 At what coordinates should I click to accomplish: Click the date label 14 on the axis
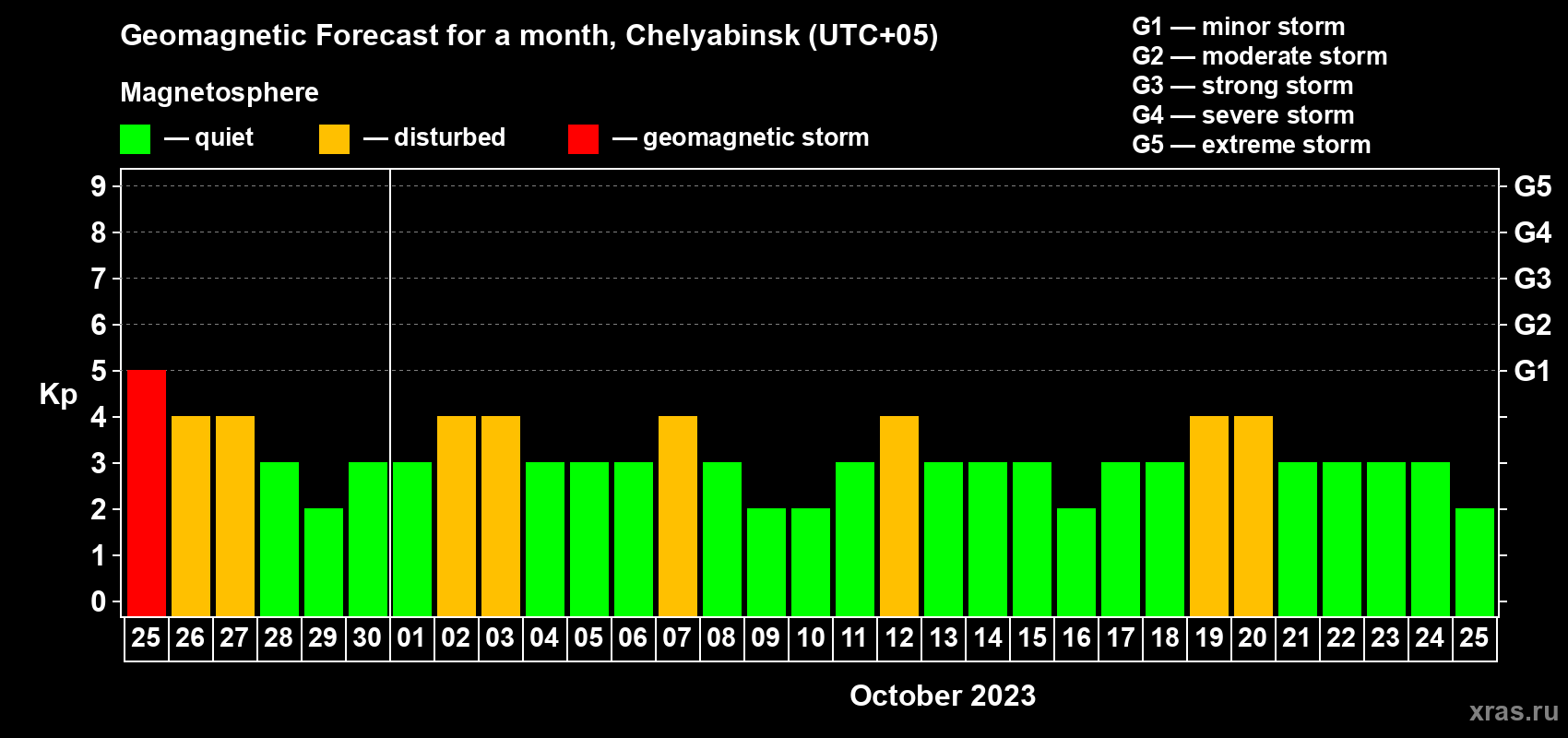pos(987,638)
